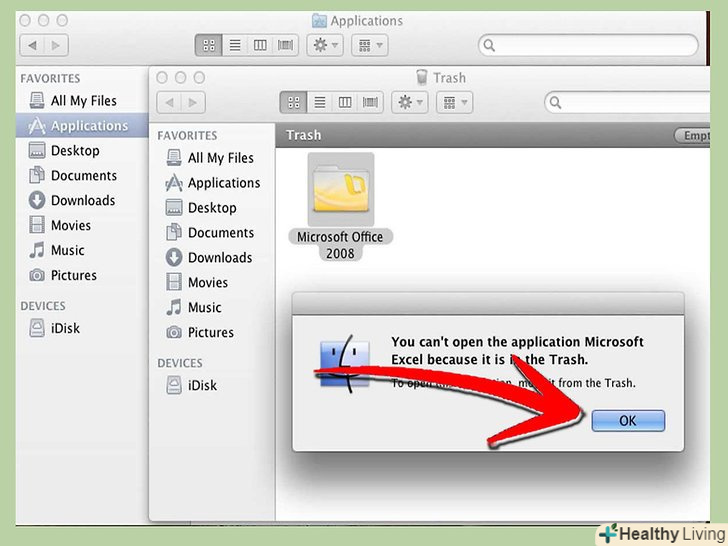Click OK in the Trash warning dialog
This screenshot has width=728, height=546.
pyautogui.click(x=628, y=421)
